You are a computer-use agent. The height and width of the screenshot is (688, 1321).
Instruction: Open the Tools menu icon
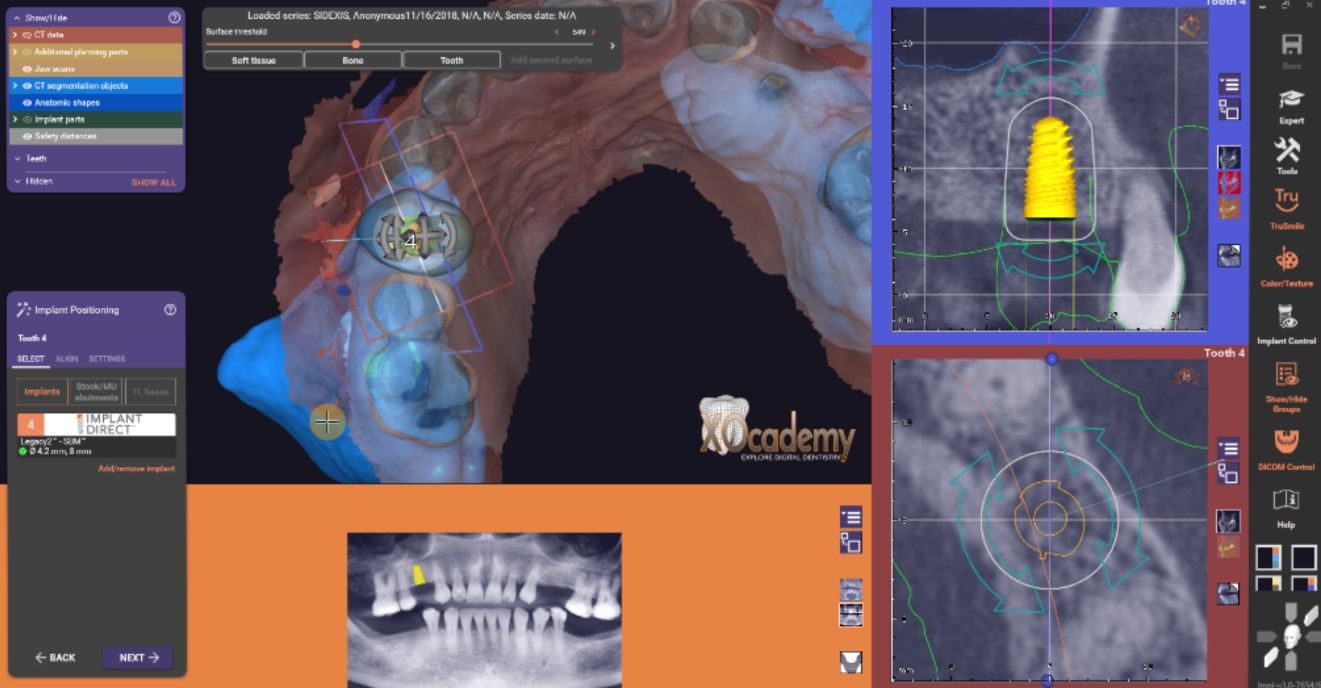click(1286, 152)
